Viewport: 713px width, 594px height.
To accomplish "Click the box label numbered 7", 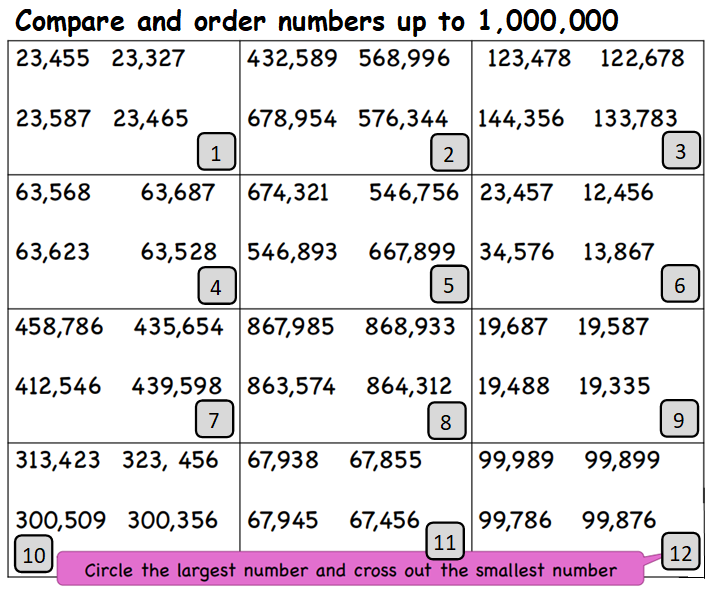I will pos(214,419).
